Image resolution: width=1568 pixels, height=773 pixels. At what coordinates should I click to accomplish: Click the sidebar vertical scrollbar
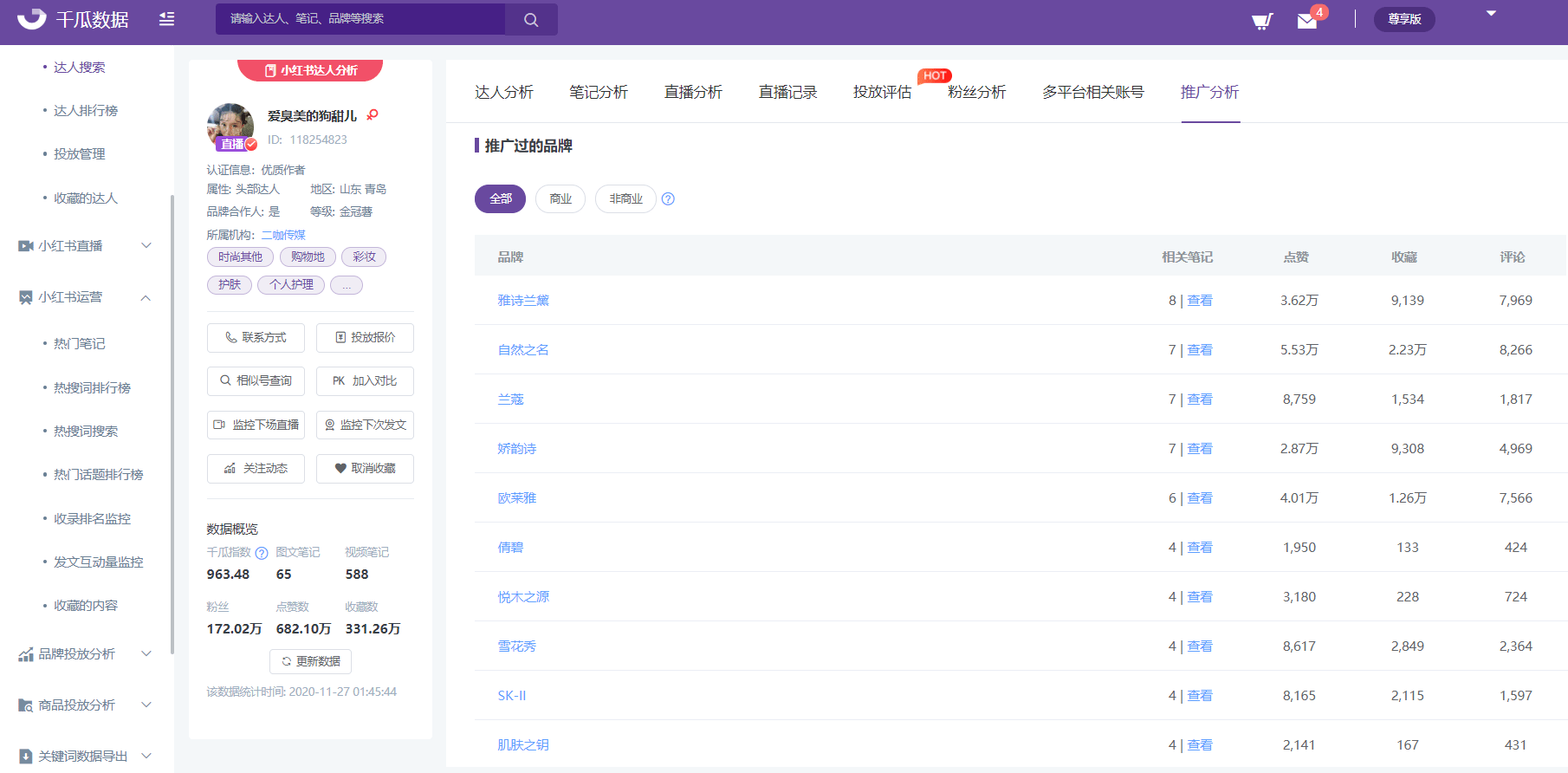[x=172, y=423]
